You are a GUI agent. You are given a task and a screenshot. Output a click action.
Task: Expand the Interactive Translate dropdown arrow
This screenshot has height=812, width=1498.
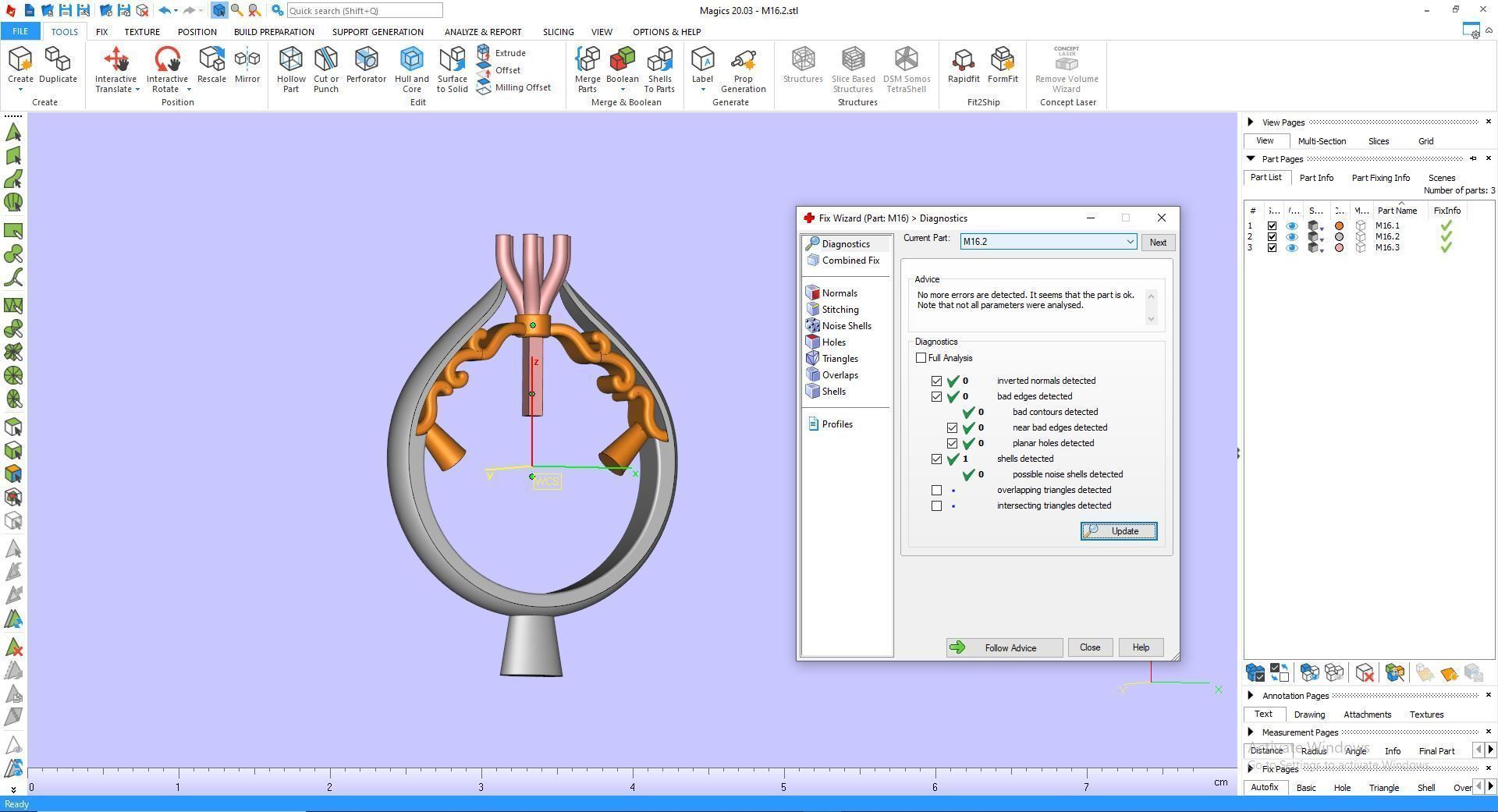point(137,90)
